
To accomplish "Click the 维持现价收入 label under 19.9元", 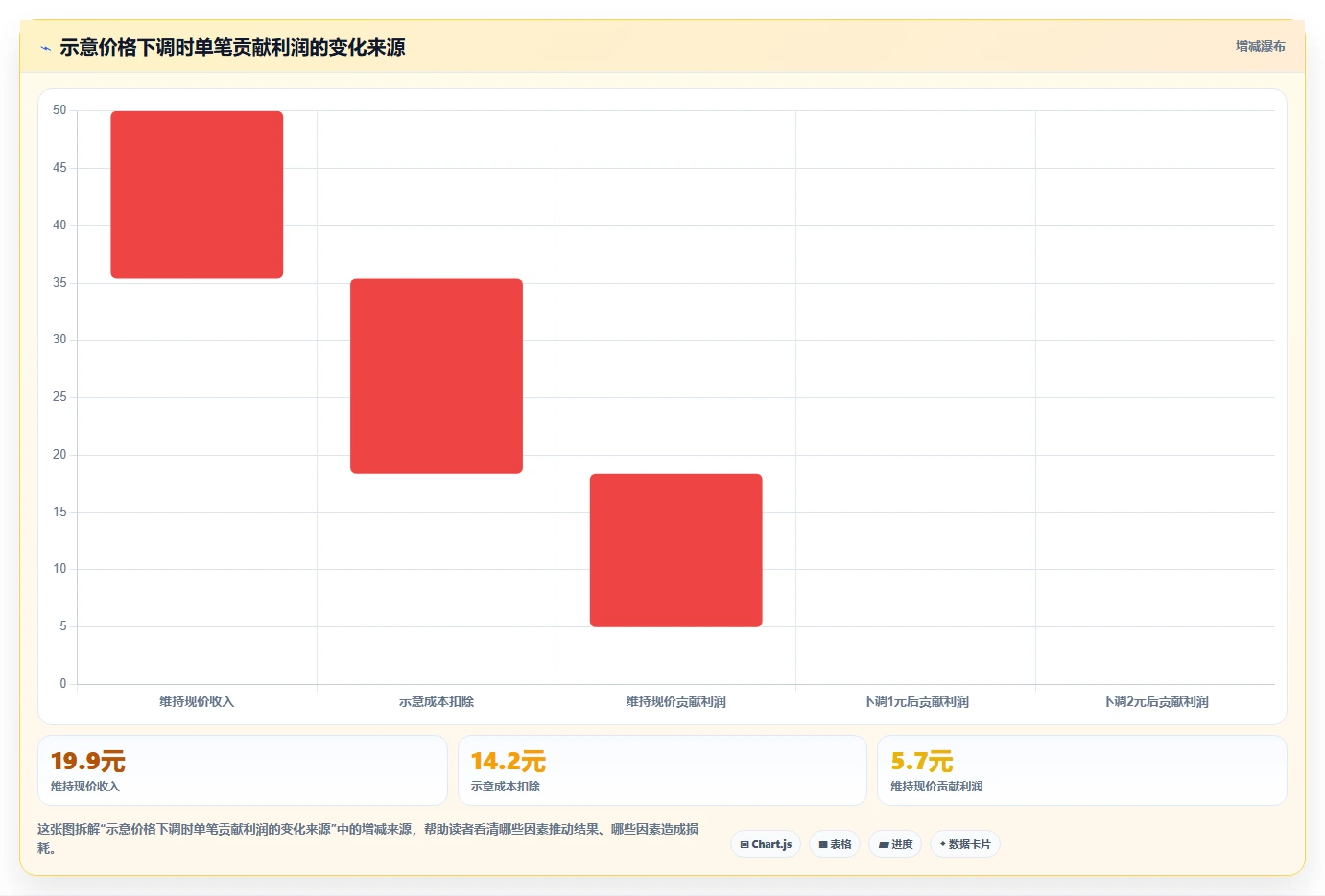I will click(x=85, y=787).
